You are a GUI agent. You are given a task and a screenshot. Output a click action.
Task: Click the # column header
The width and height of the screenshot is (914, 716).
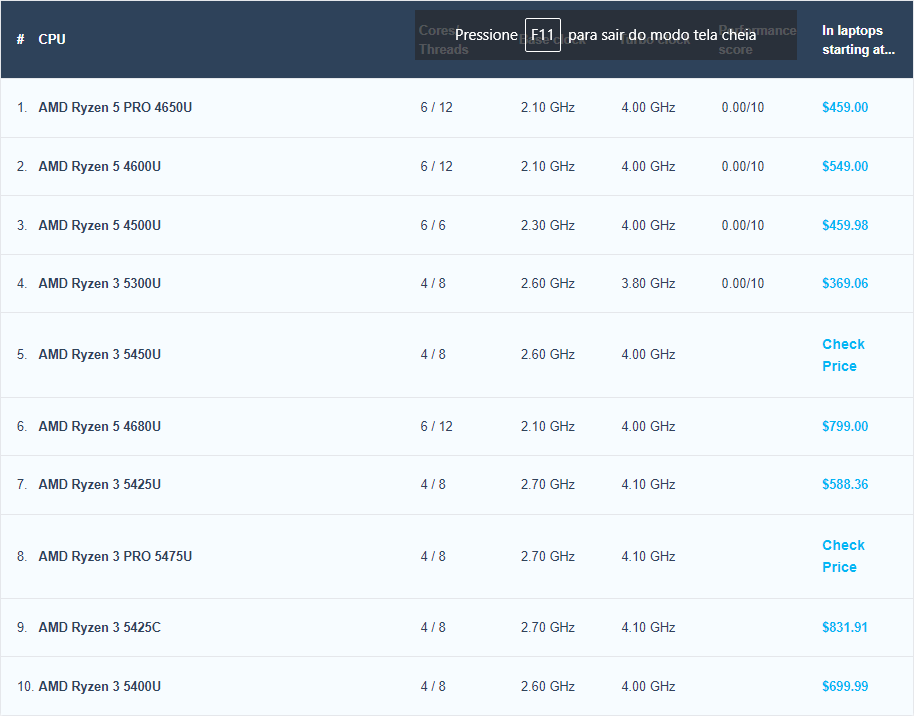[20, 39]
